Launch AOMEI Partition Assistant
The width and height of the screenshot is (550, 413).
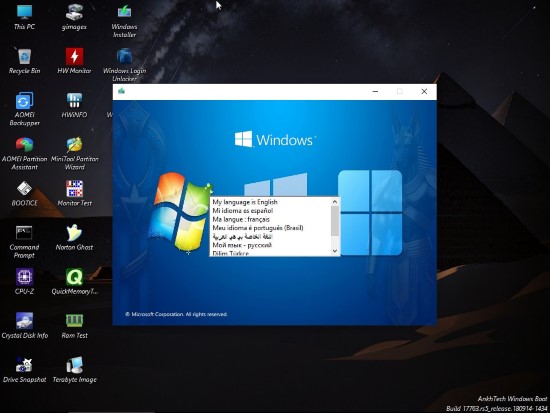pos(24,153)
